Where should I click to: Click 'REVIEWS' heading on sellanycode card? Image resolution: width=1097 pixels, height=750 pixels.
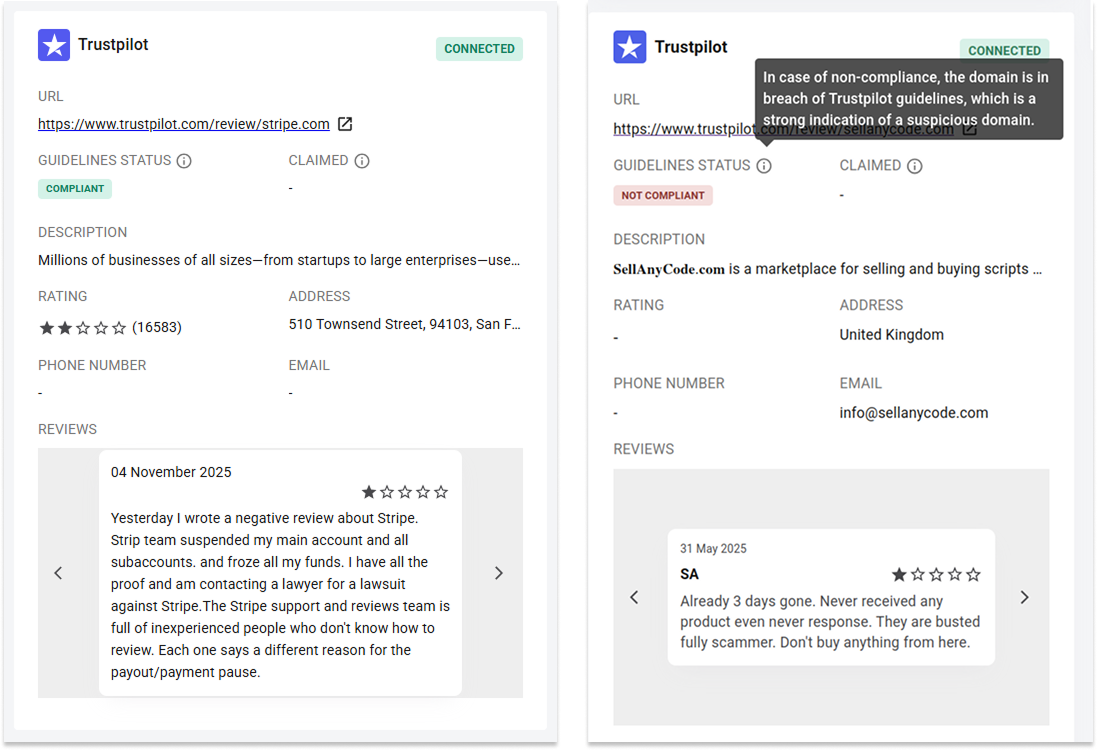[644, 449]
